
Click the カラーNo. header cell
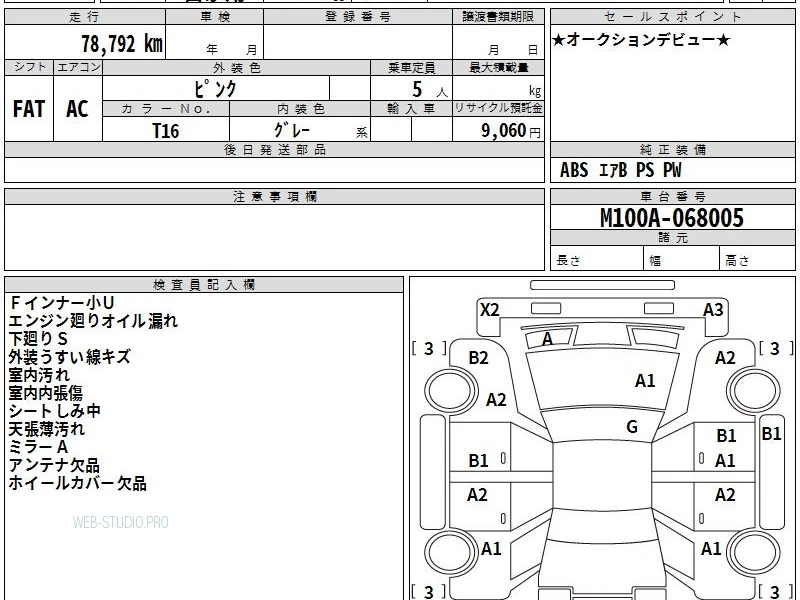pyautogui.click(x=166, y=109)
